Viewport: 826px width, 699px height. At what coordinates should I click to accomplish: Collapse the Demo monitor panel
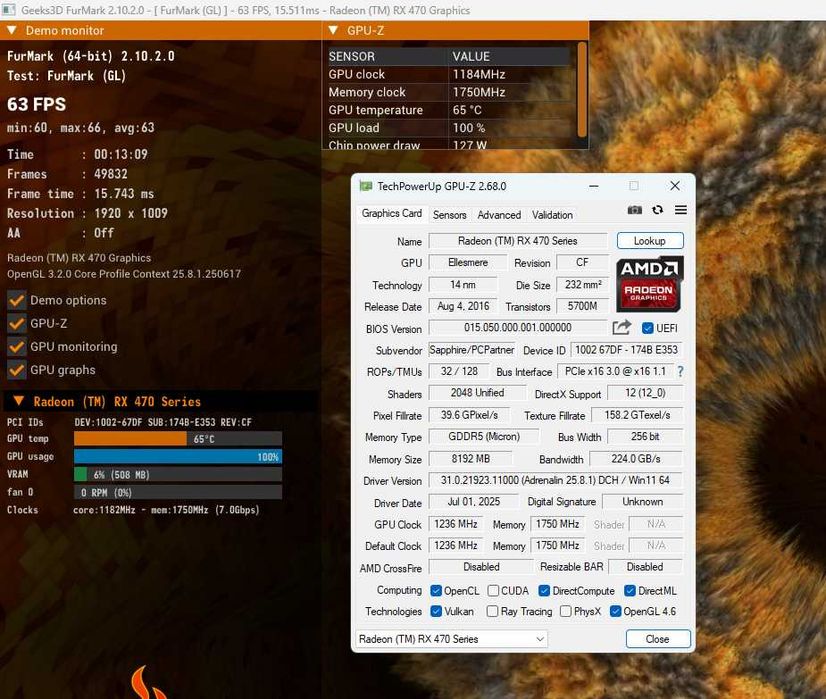12,30
